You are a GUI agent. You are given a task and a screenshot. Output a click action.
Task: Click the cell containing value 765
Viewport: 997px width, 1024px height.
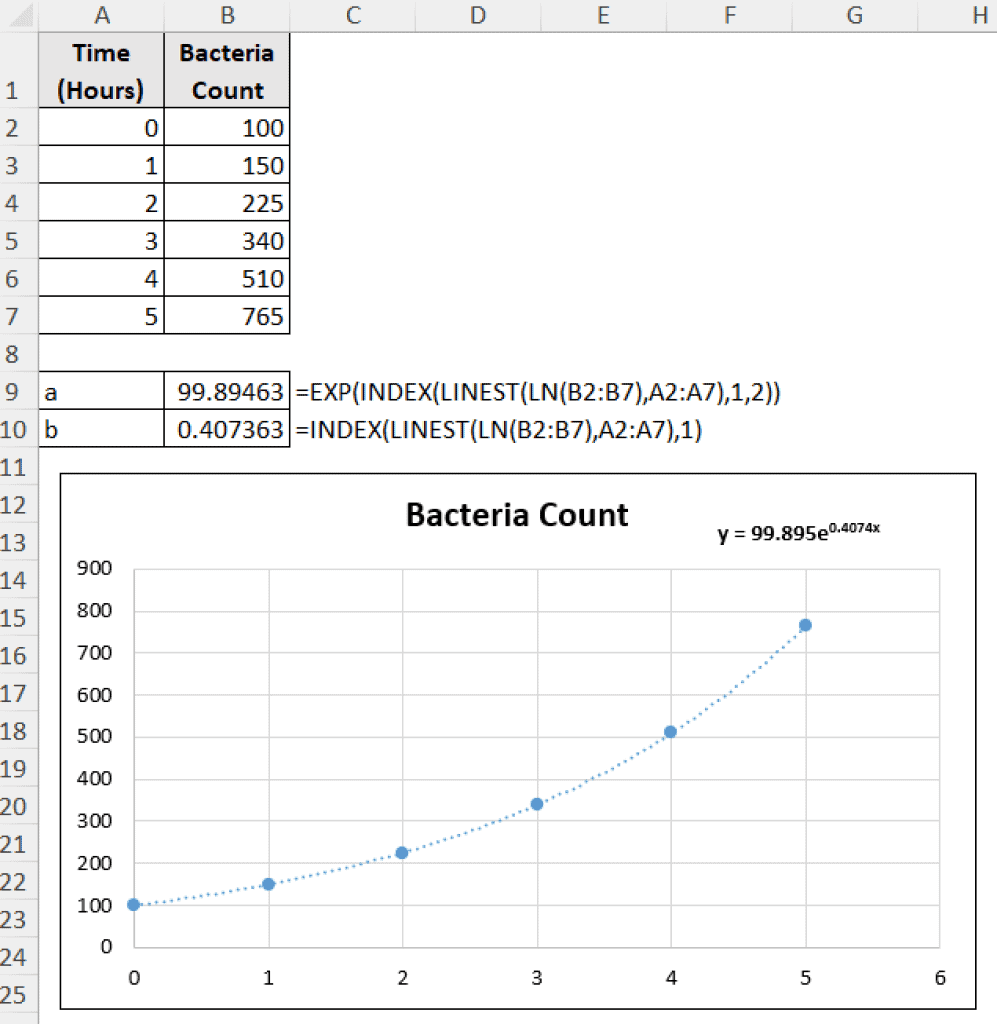[x=226, y=316]
